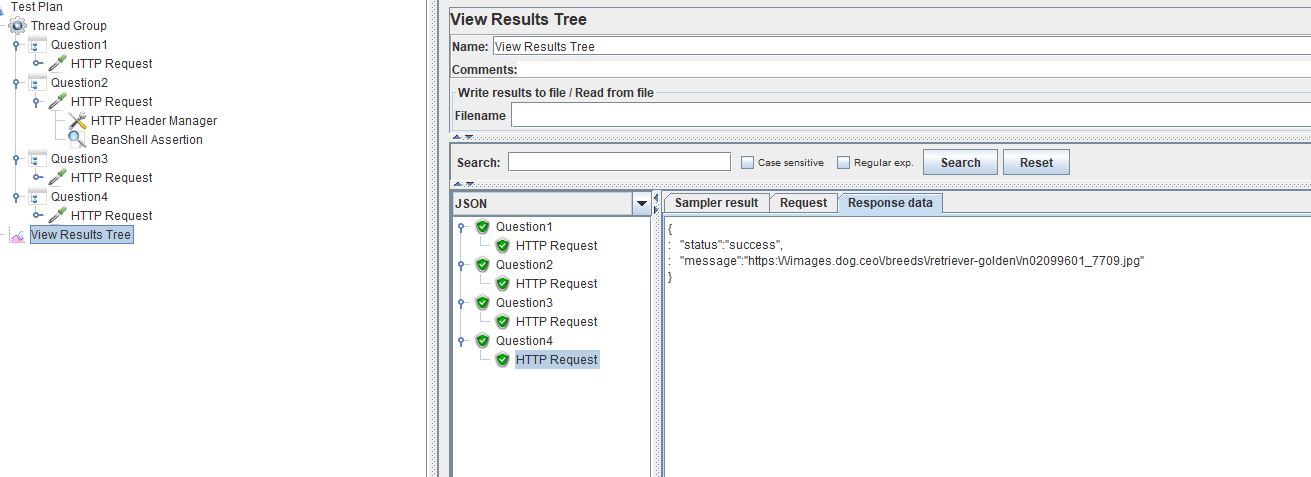Screen dimensions: 1311x477
Task: Switch to the Response data tab
Action: point(890,203)
